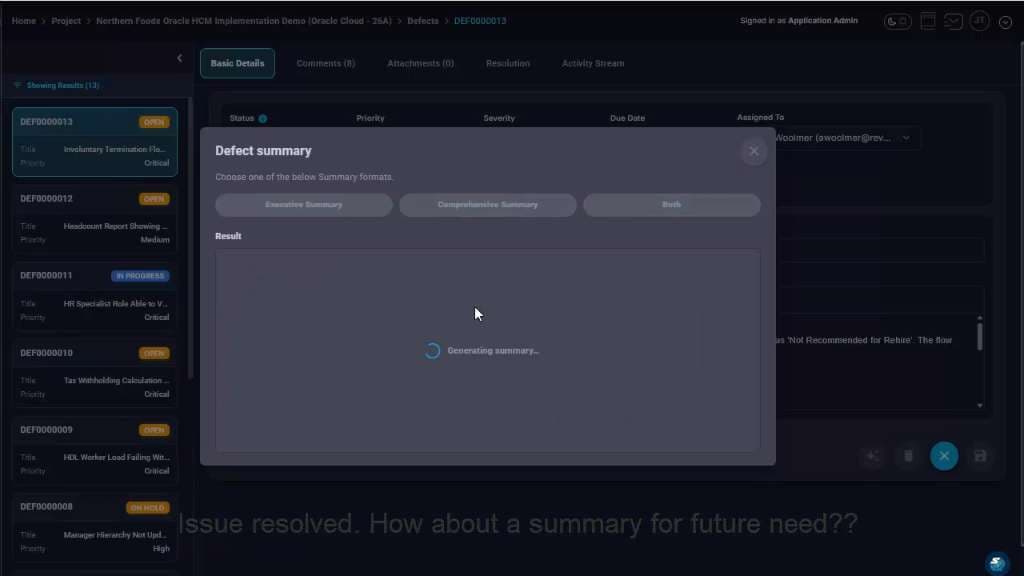Open the JT user avatar menu
Viewport: 1024px width, 576px height.
980,21
